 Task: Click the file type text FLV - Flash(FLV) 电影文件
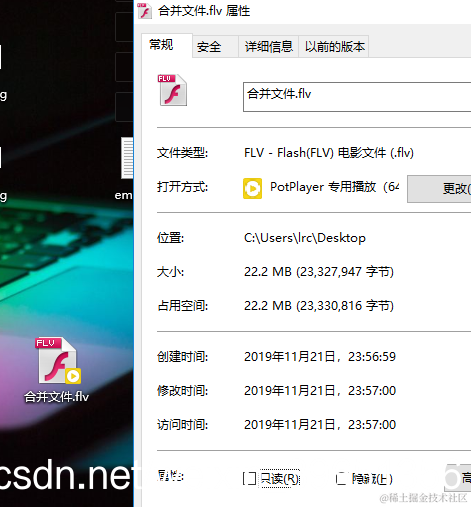tap(329, 153)
